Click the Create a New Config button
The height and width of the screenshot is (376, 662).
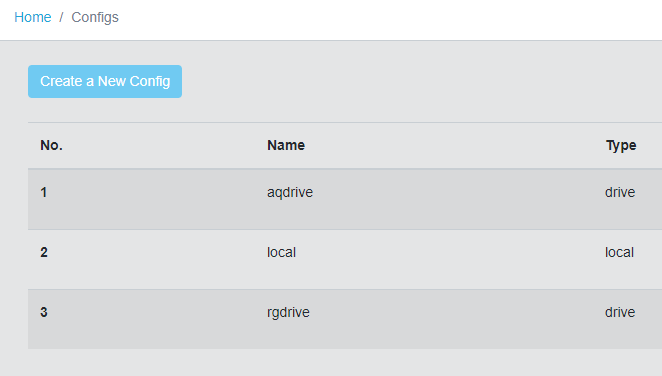tap(105, 81)
